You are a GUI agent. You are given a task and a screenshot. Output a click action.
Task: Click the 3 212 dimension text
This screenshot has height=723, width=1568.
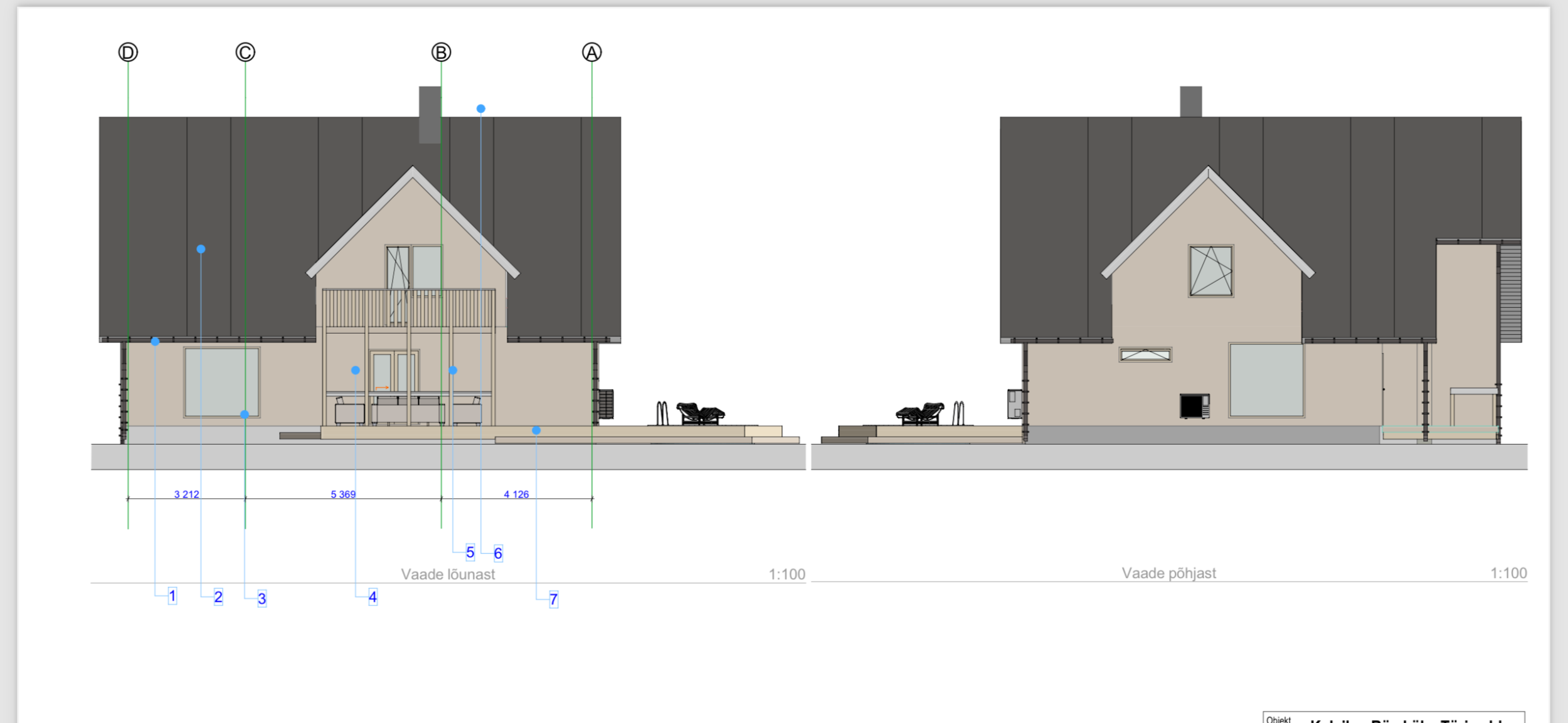(186, 494)
